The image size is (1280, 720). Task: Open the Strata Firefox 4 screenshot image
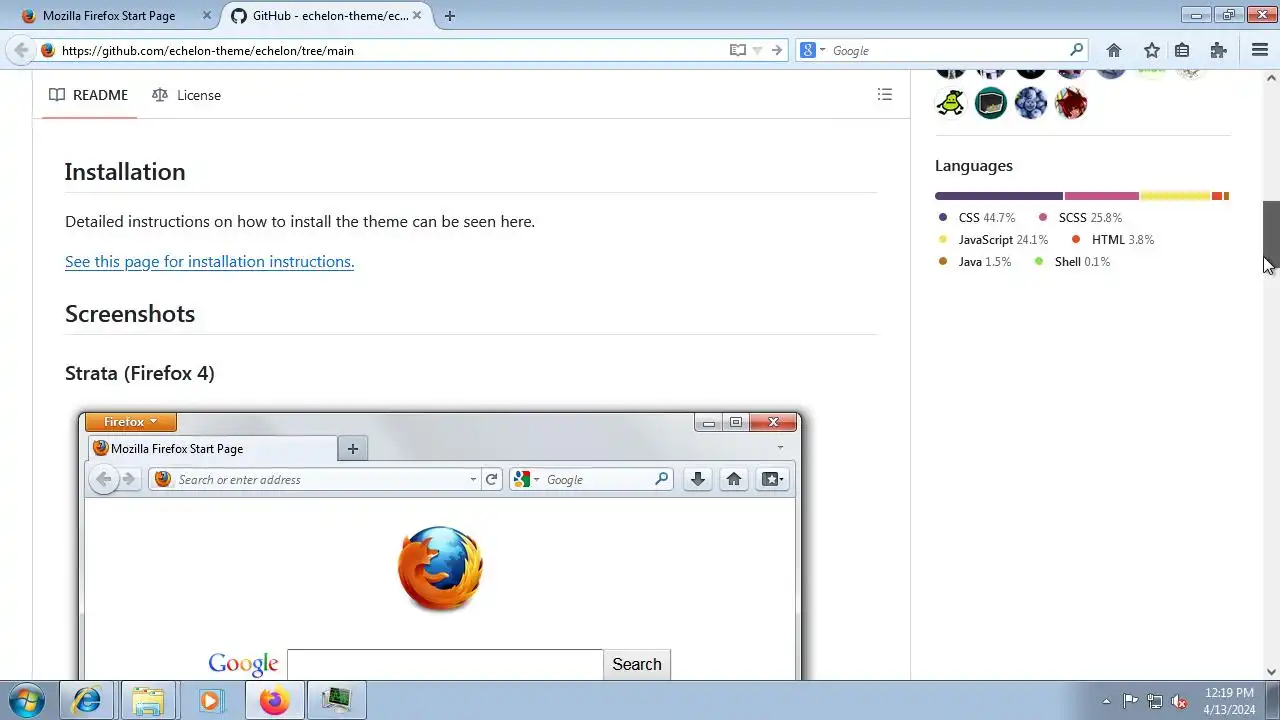pos(440,544)
